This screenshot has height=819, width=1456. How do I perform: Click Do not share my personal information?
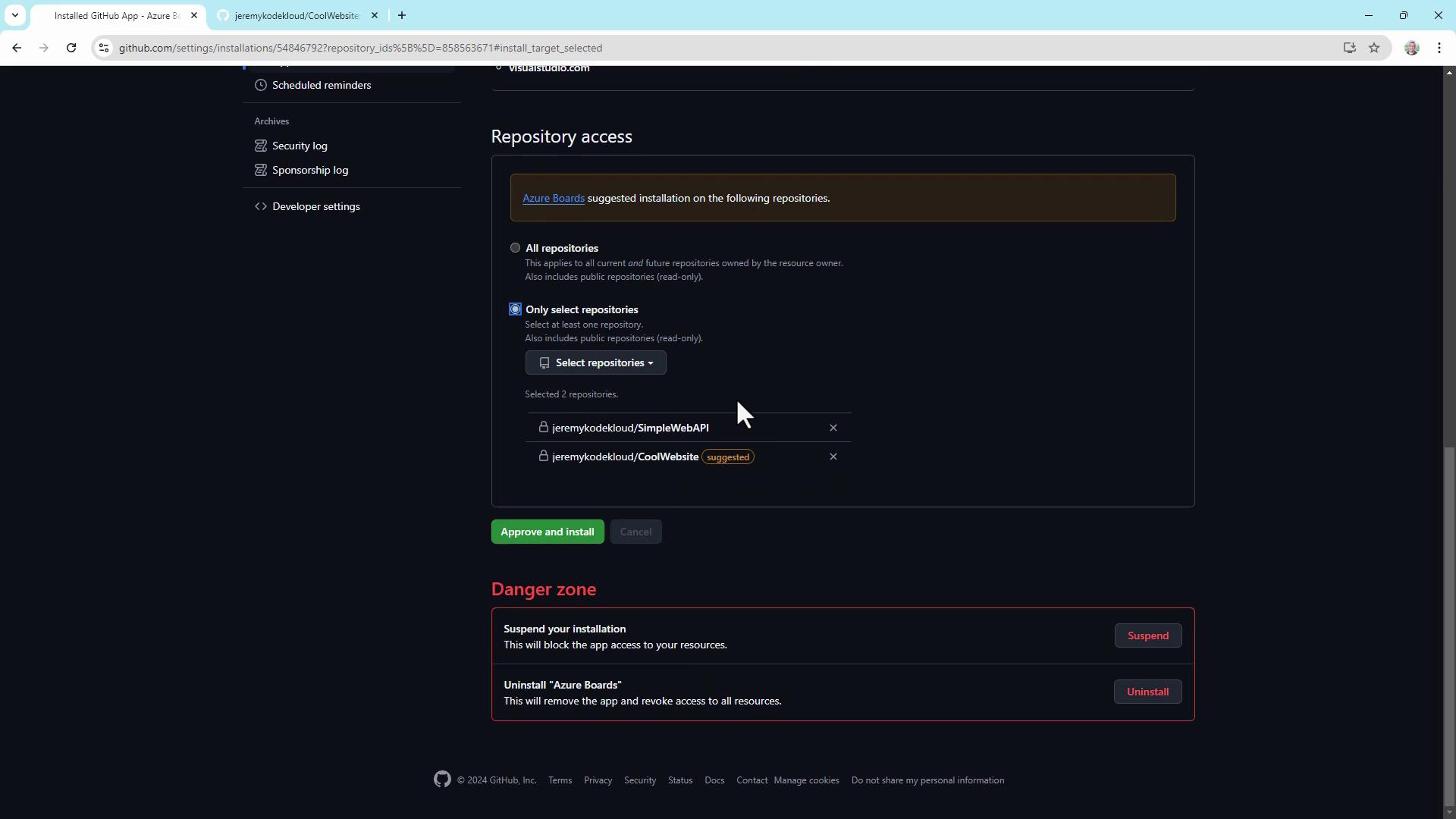[x=927, y=780]
